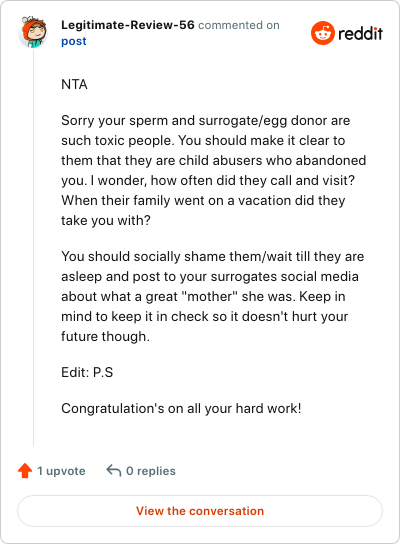The width and height of the screenshot is (400, 544).
Task: Click the "future though." closing line
Action: (x=105, y=337)
